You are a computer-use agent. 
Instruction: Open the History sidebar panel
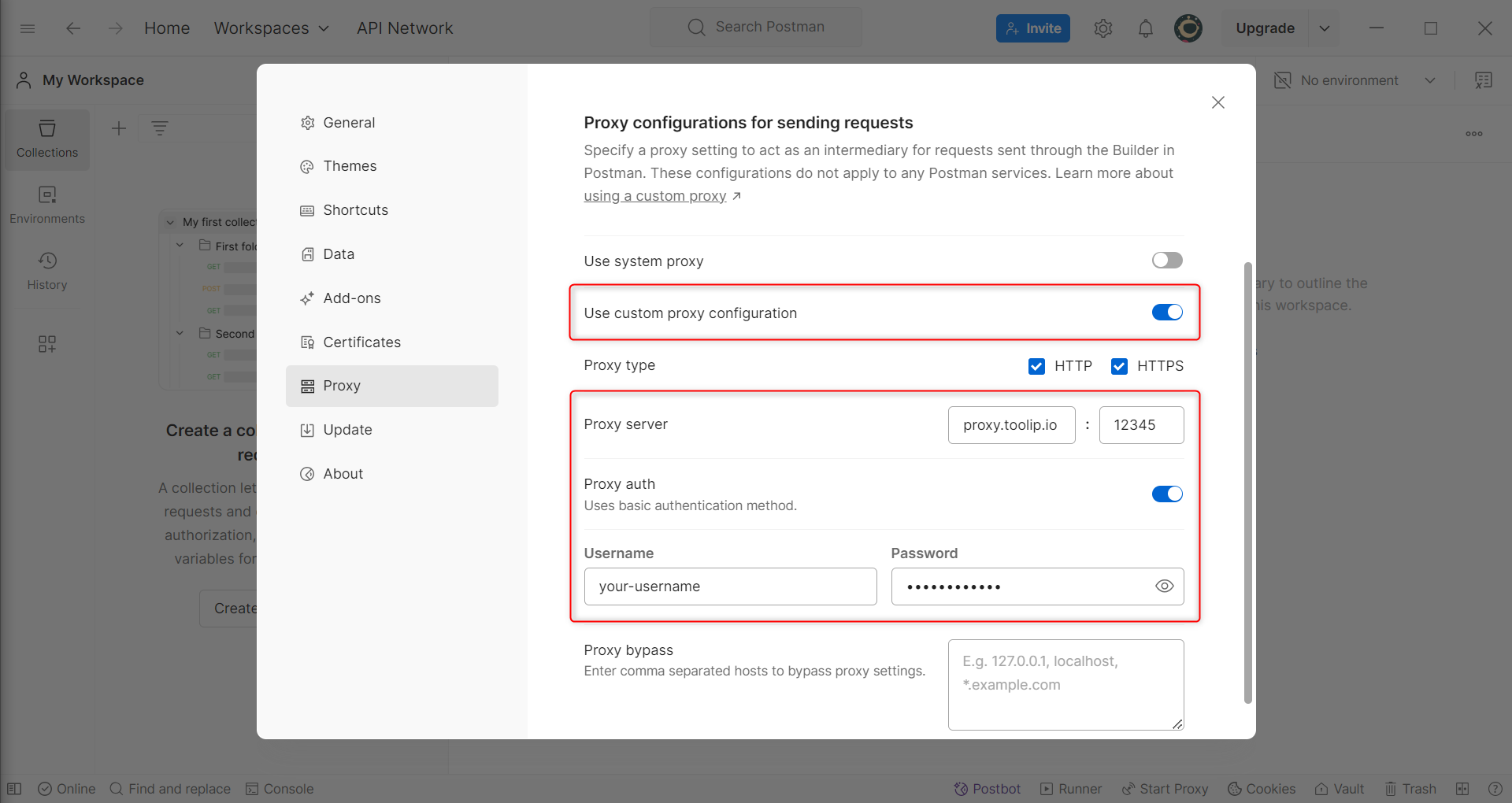tap(47, 271)
